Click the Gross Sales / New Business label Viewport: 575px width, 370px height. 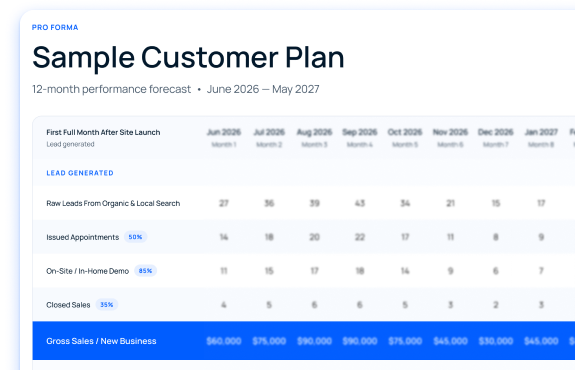101,341
